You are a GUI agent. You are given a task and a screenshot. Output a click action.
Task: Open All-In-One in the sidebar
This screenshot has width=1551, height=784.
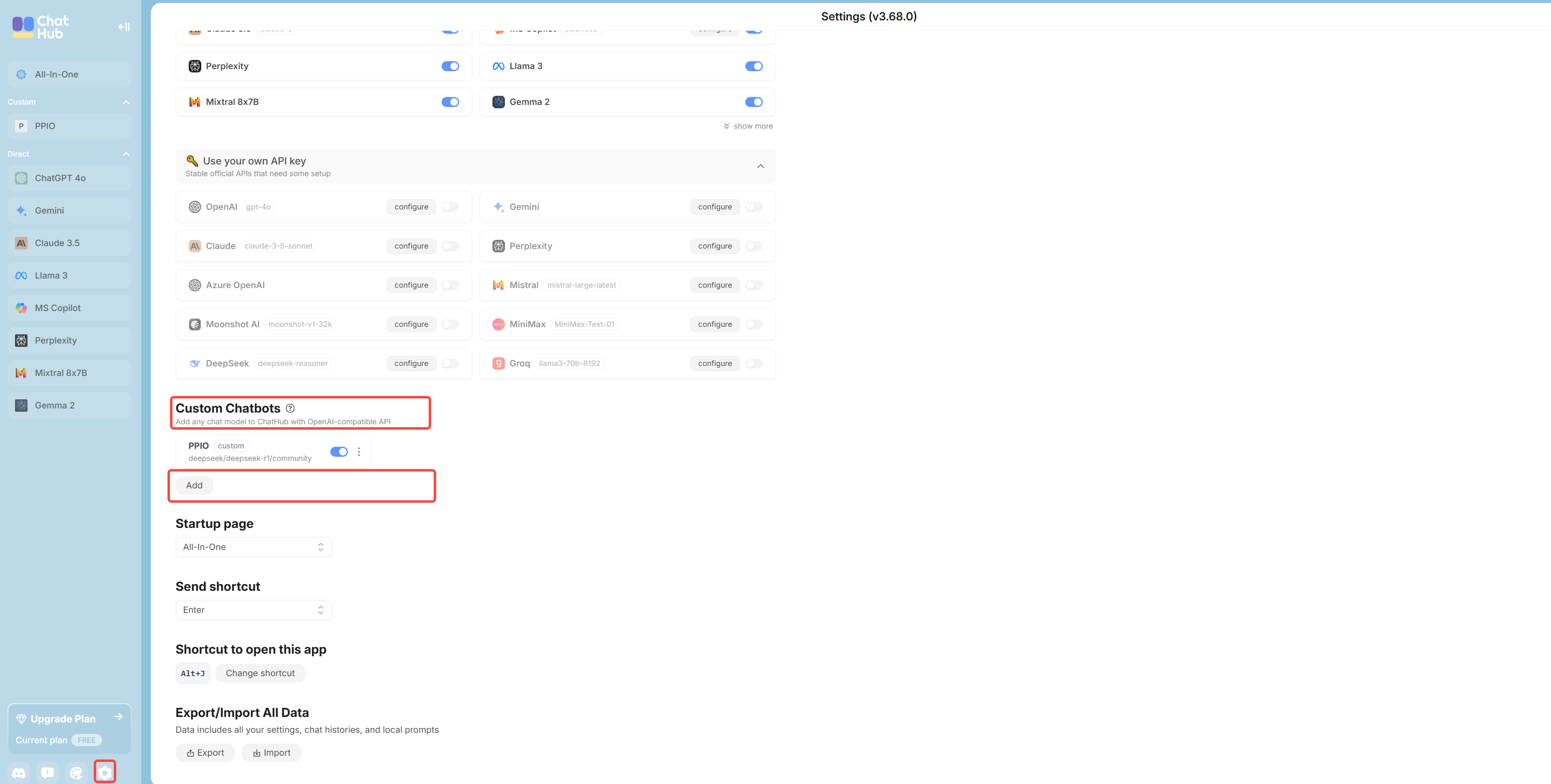point(69,75)
